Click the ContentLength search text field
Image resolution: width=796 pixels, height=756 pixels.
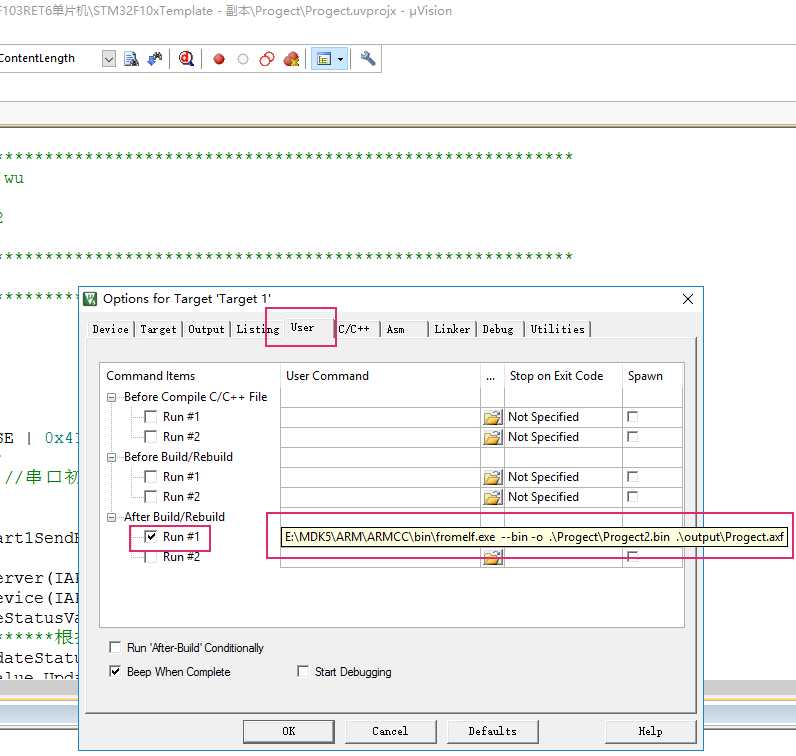pyautogui.click(x=50, y=58)
